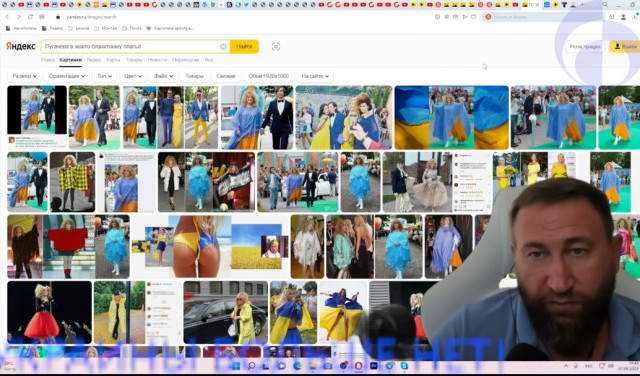The height and width of the screenshot is (376, 640).
Task: Click the Yandex logo
Action: click(x=21, y=46)
